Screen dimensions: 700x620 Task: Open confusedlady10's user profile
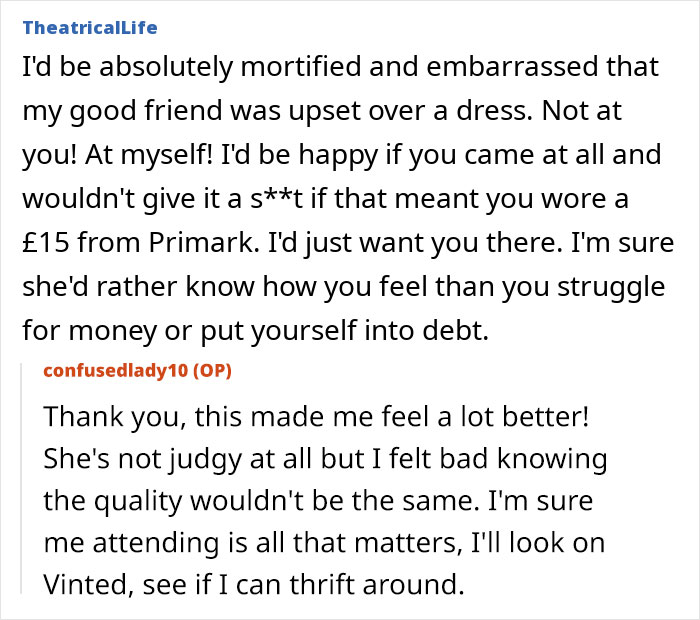(x=116, y=370)
